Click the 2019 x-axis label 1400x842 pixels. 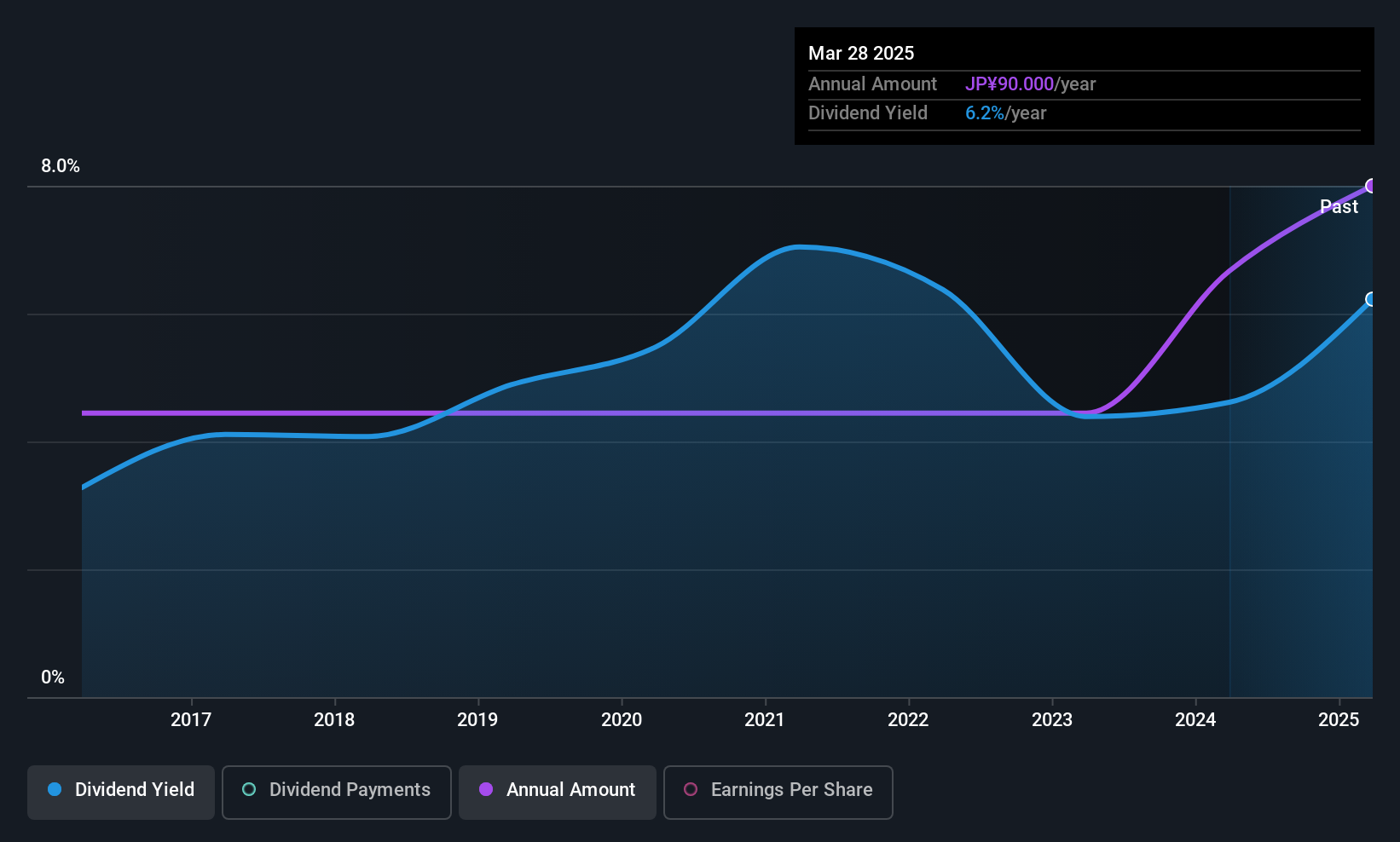[x=477, y=720]
